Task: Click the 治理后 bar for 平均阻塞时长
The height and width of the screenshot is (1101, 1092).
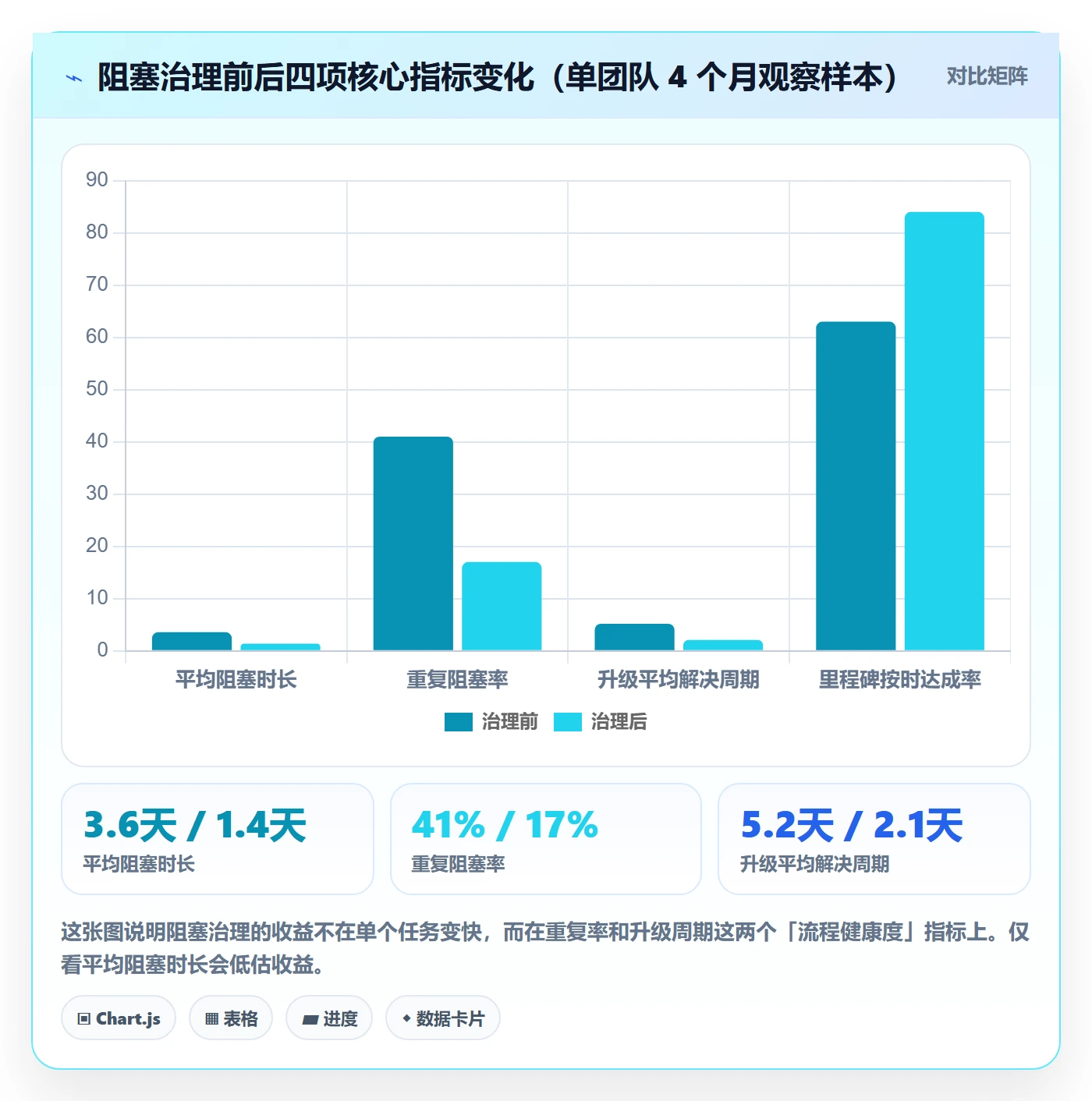Action: [x=280, y=646]
